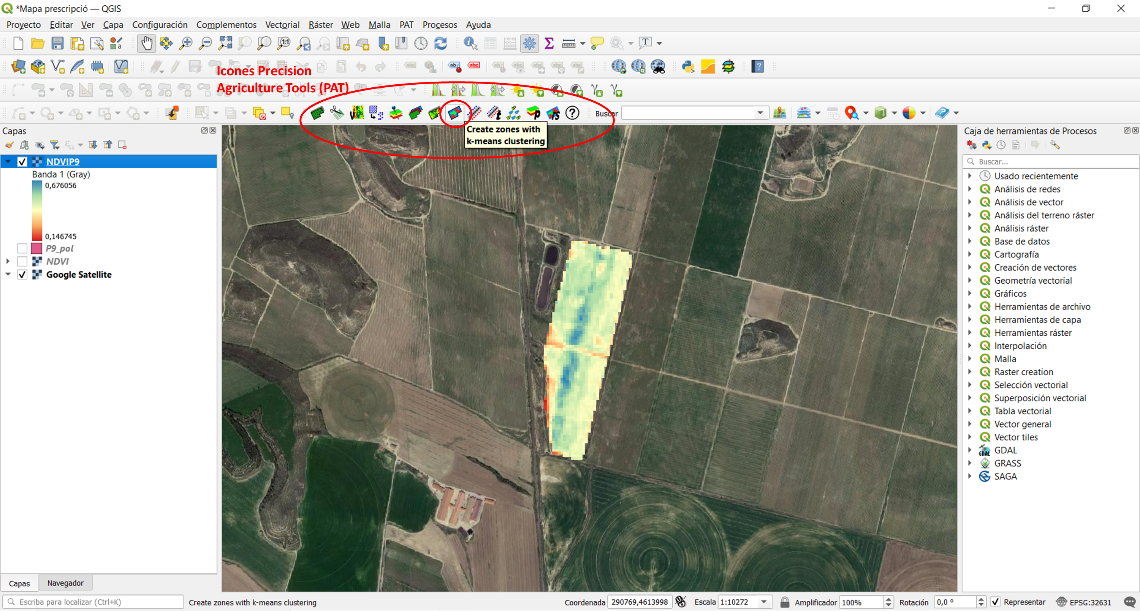
Task: Save the project with the floppy disk icon
Action: click(x=57, y=44)
